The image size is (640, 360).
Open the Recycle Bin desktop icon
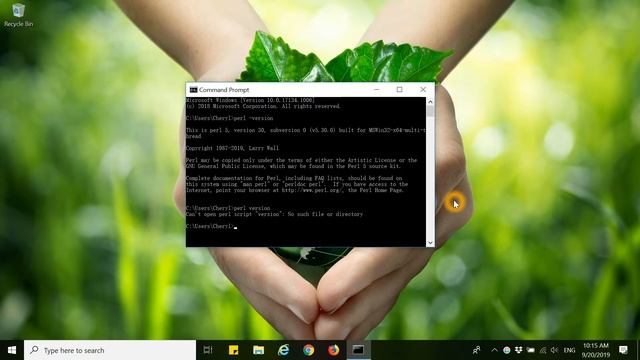coord(18,15)
